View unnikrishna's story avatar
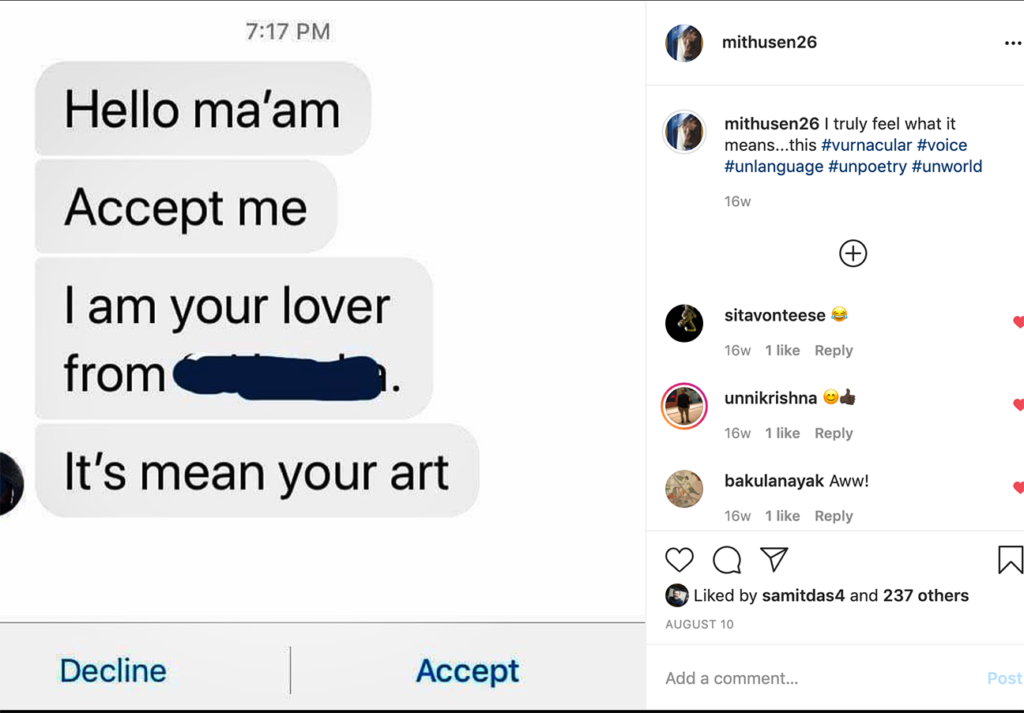1024x713 pixels. (685, 406)
